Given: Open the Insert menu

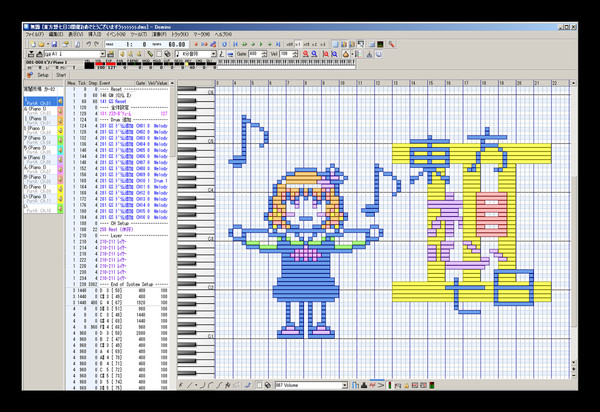Looking at the screenshot, I should pyautogui.click(x=95, y=34).
